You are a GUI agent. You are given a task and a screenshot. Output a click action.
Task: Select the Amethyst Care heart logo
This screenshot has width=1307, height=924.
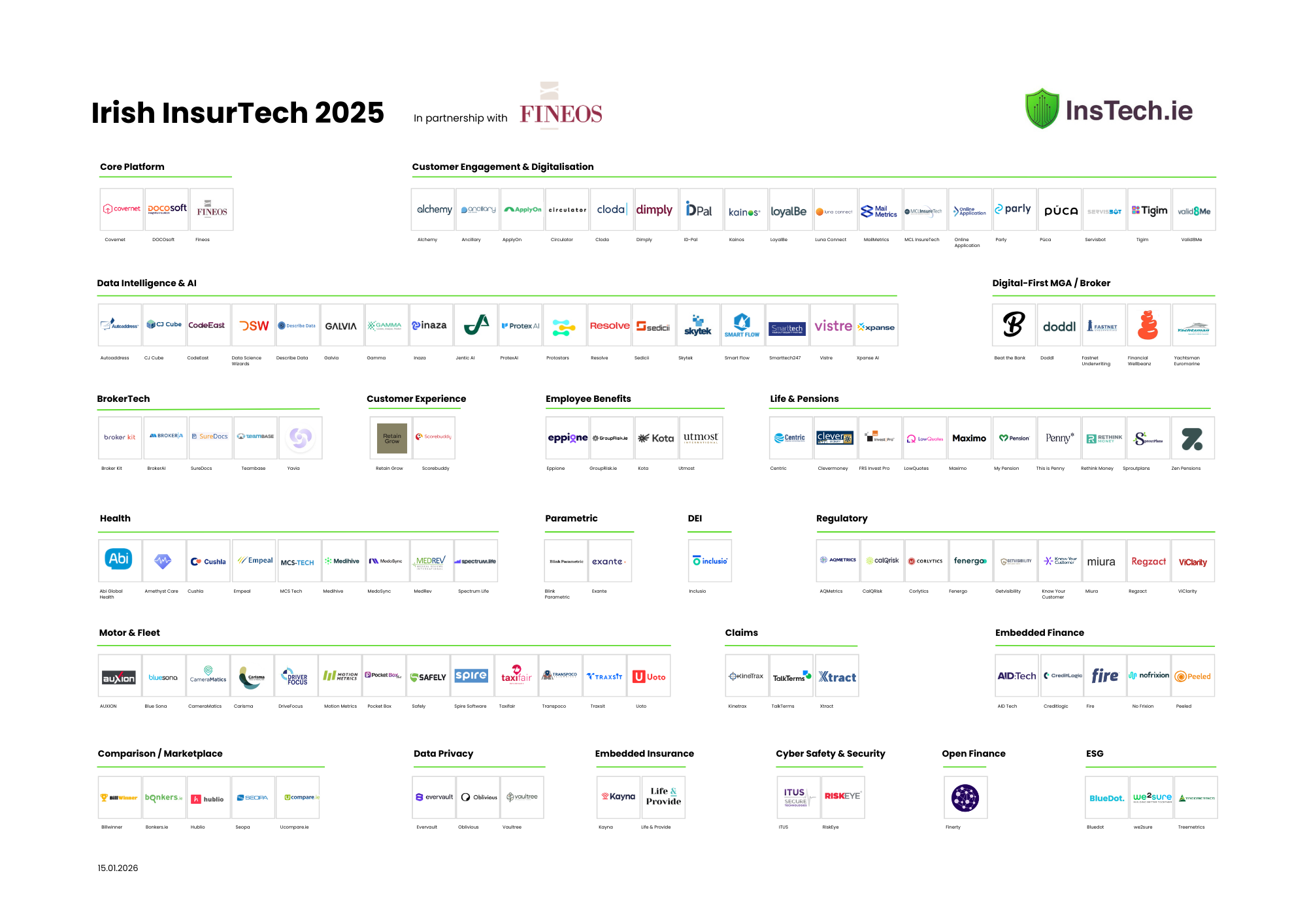163,560
